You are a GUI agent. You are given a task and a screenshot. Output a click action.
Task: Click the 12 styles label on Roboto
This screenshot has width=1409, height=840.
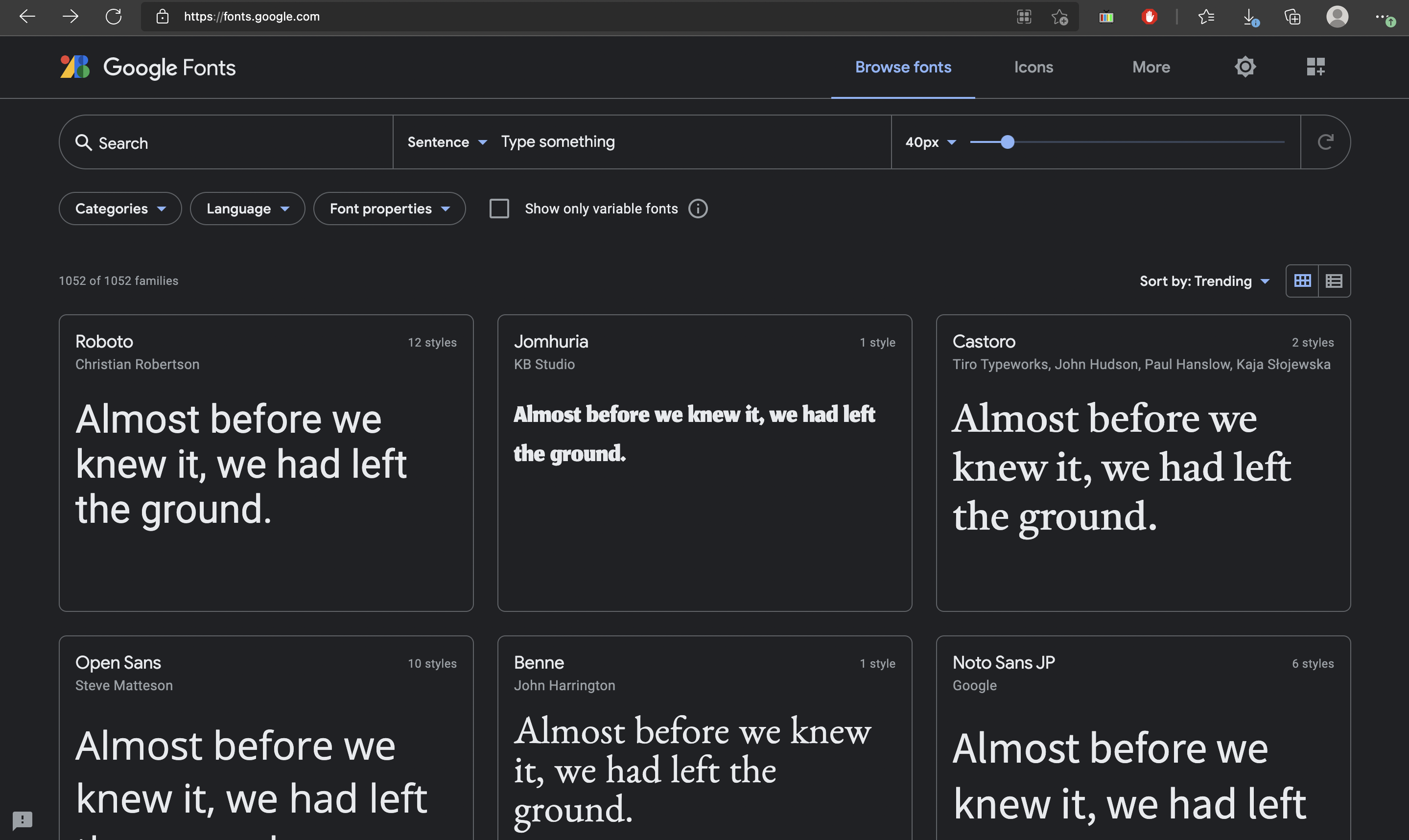(432, 343)
